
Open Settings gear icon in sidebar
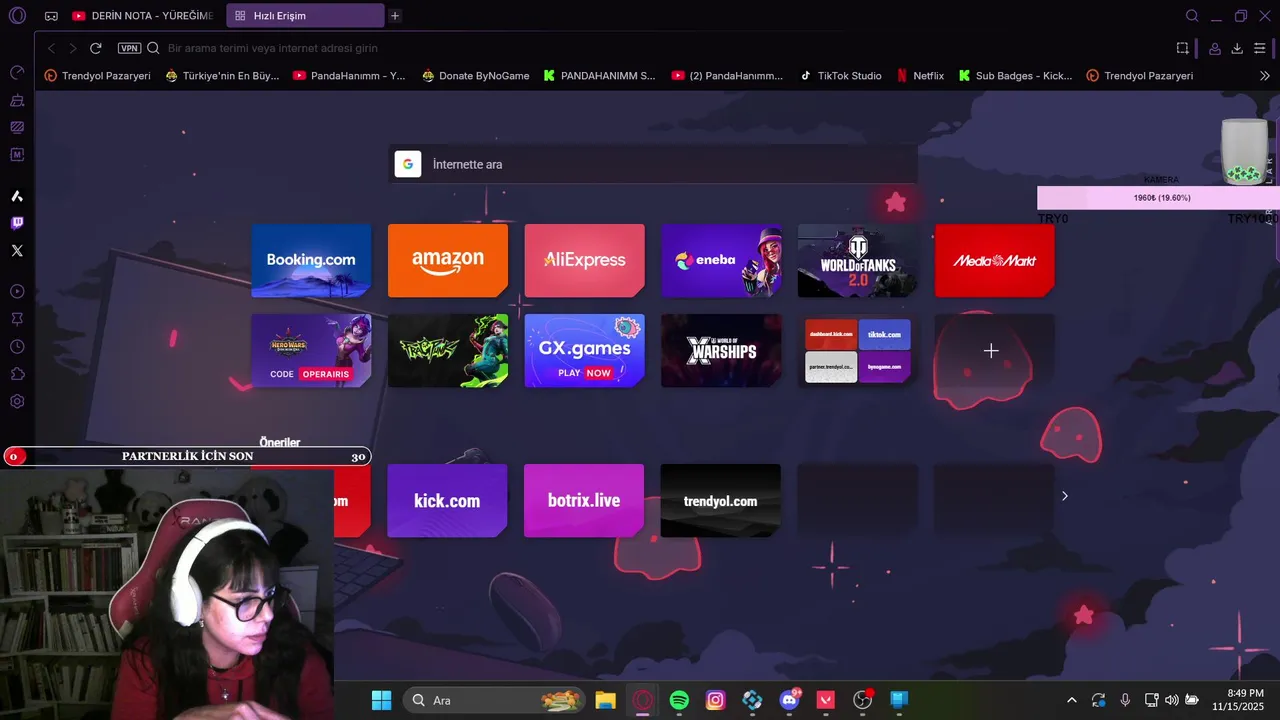click(17, 401)
